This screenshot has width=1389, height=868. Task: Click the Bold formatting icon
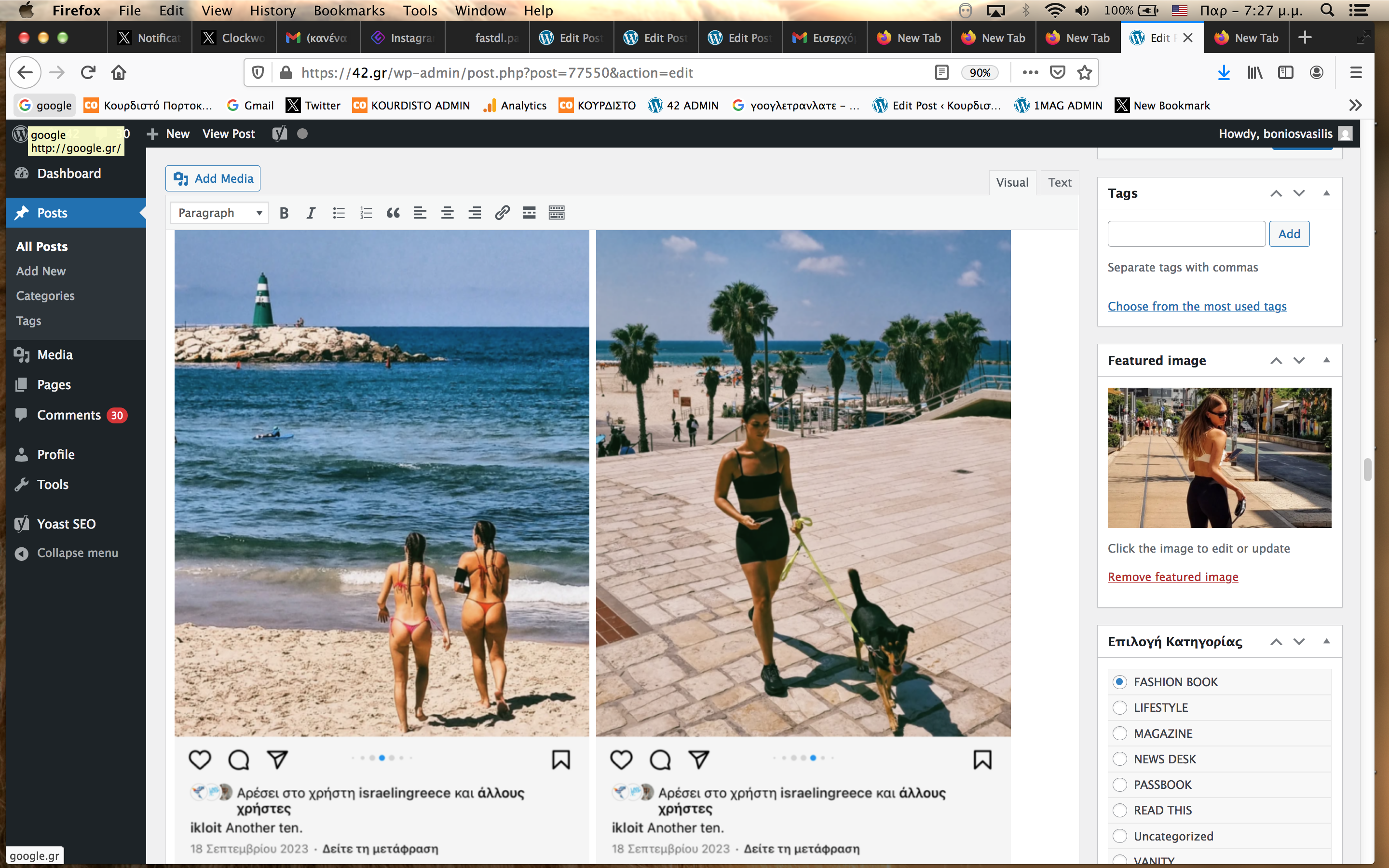pyautogui.click(x=284, y=213)
